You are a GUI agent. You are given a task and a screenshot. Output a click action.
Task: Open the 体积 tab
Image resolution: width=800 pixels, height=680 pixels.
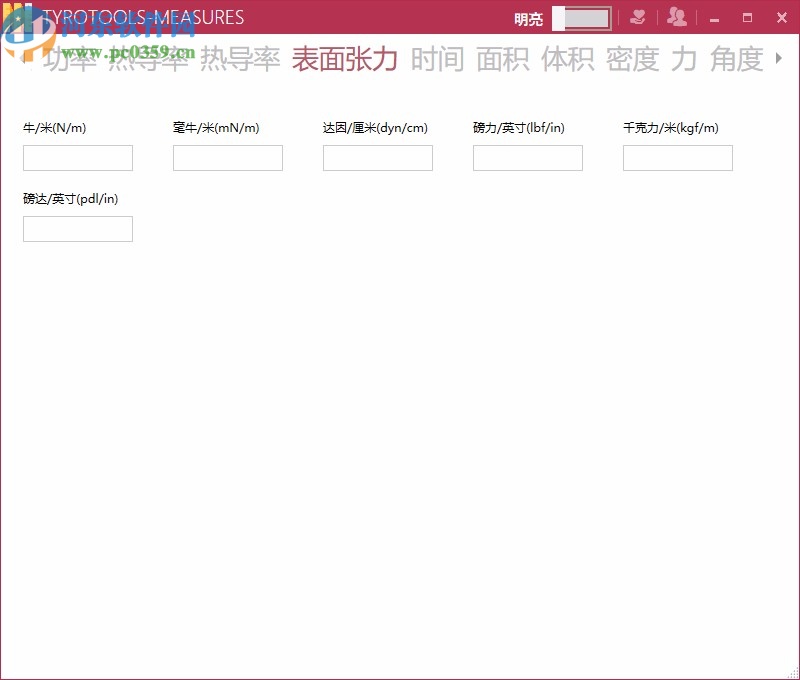point(567,59)
